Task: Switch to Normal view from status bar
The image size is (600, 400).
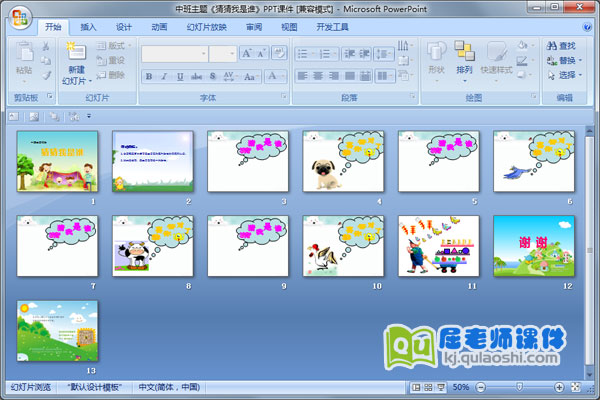Action: point(416,387)
